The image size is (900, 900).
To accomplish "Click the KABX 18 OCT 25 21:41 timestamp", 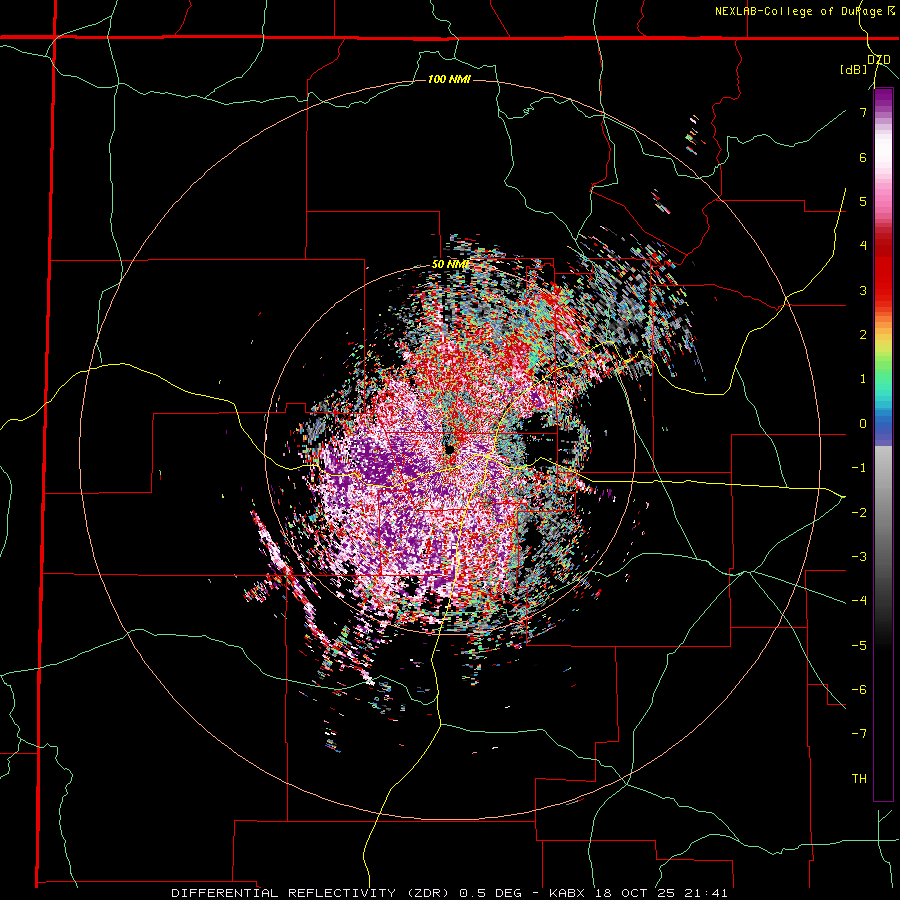I will [638, 893].
